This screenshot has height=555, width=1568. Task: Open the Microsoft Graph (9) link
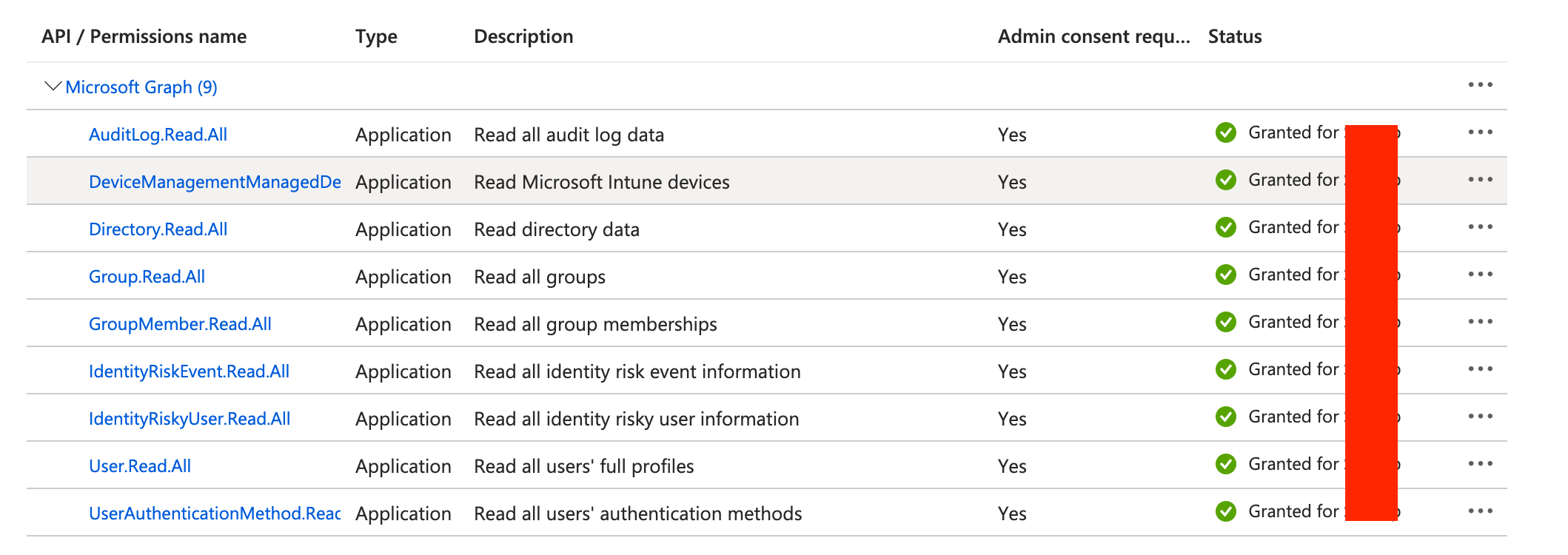click(141, 87)
